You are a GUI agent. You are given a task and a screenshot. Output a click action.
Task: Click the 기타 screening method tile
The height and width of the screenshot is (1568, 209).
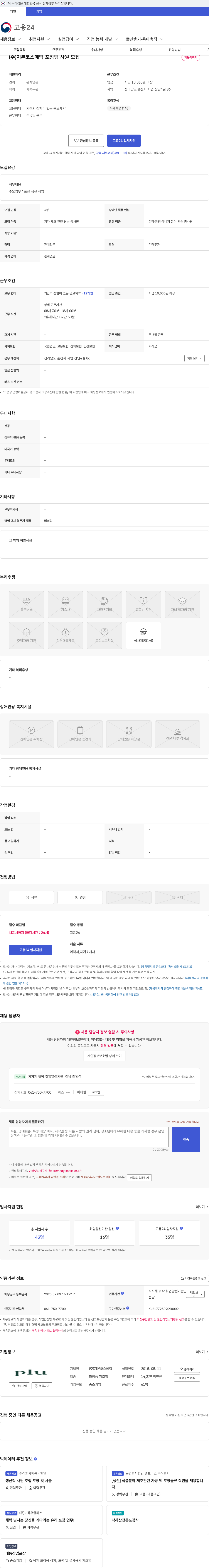click(x=177, y=897)
